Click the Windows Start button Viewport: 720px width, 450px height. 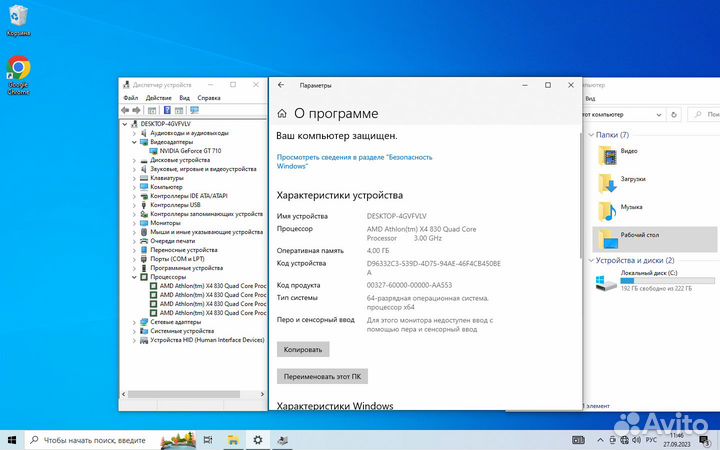[12, 440]
